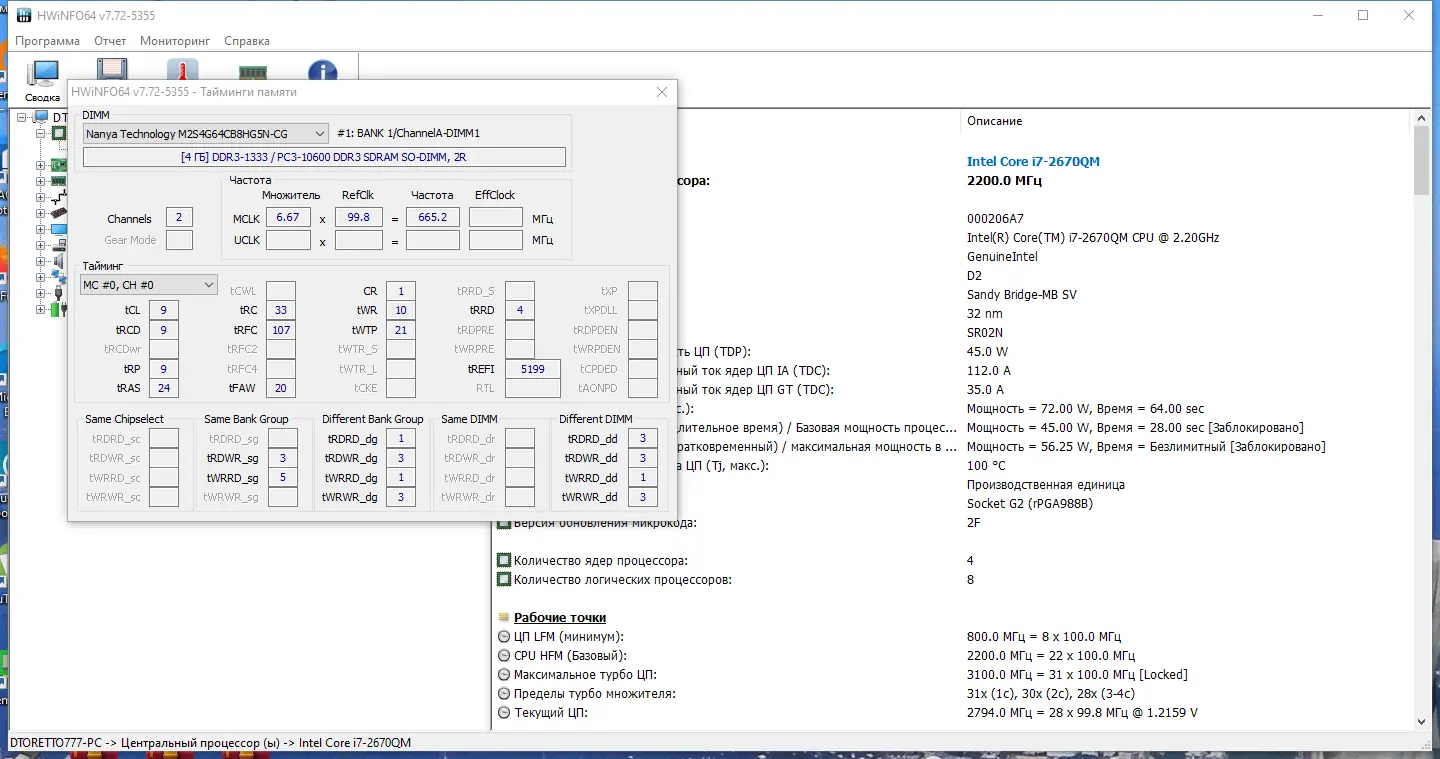
Task: Click the floppy disk save report icon
Action: [x=112, y=71]
